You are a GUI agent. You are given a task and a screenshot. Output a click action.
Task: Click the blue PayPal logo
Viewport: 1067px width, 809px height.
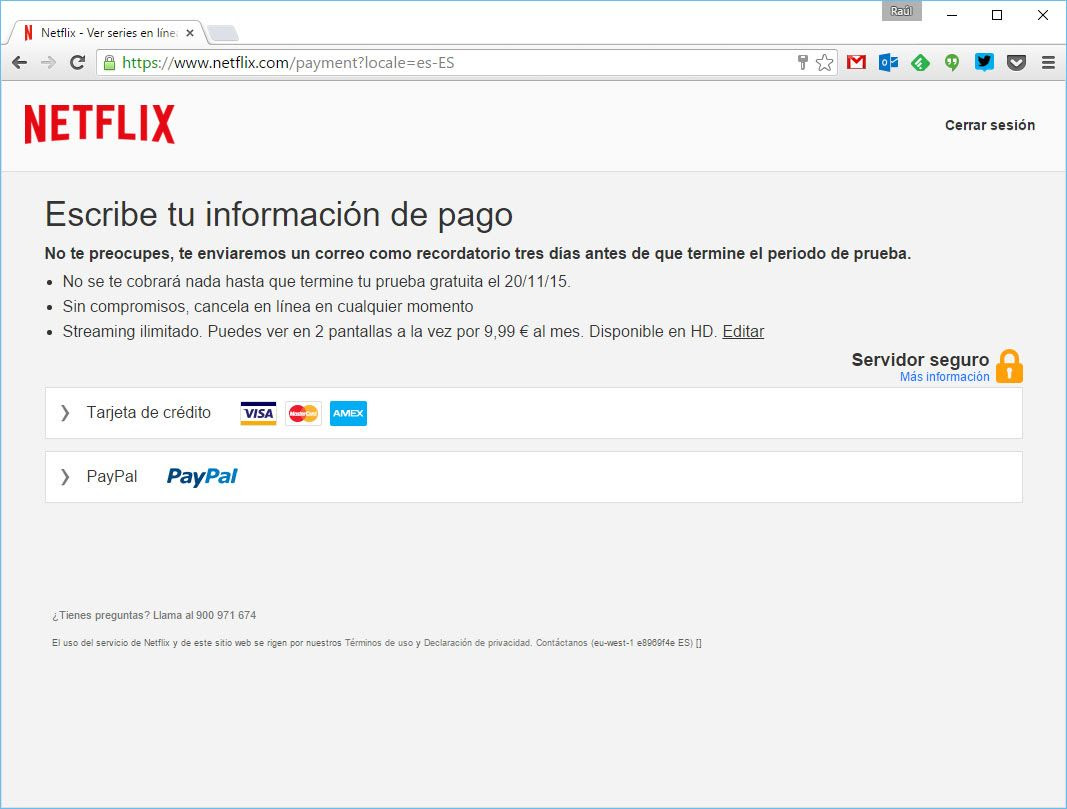[202, 476]
